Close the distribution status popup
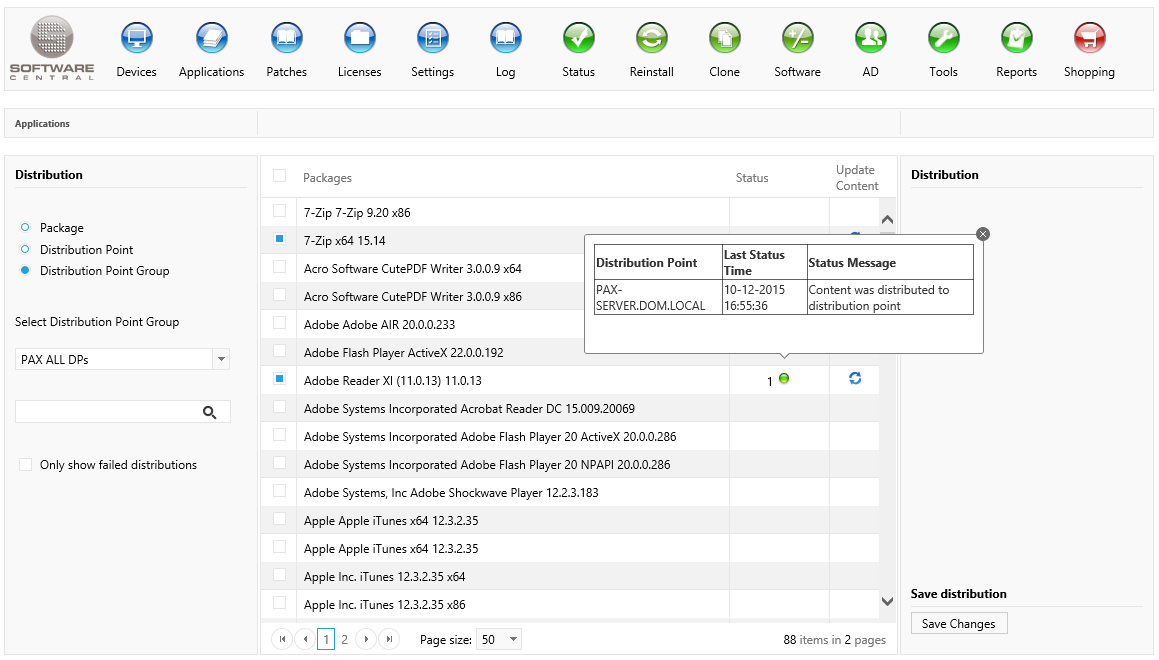Viewport: 1159px width, 660px height. tap(982, 234)
